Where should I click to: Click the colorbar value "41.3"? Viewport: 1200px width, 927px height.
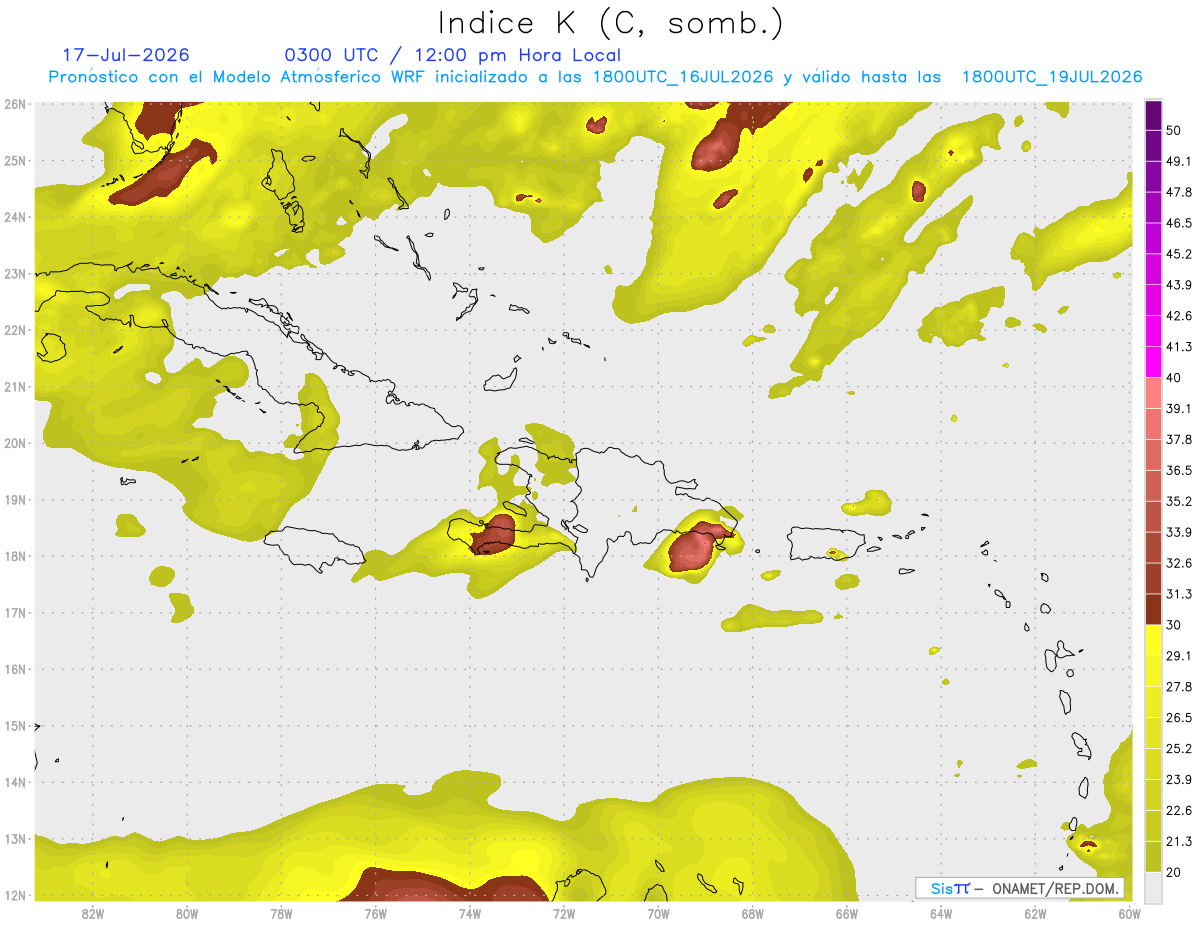(x=1179, y=347)
